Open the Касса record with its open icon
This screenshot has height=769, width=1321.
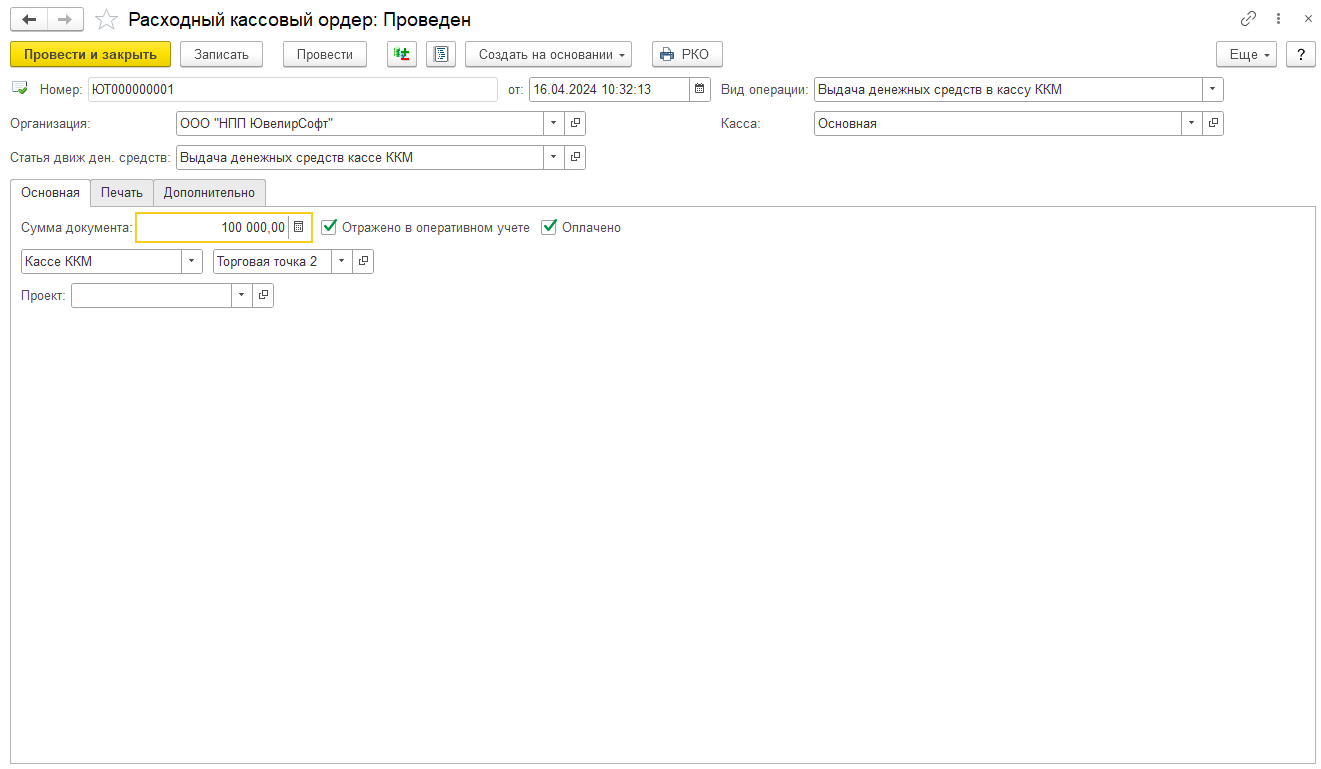pos(1213,123)
